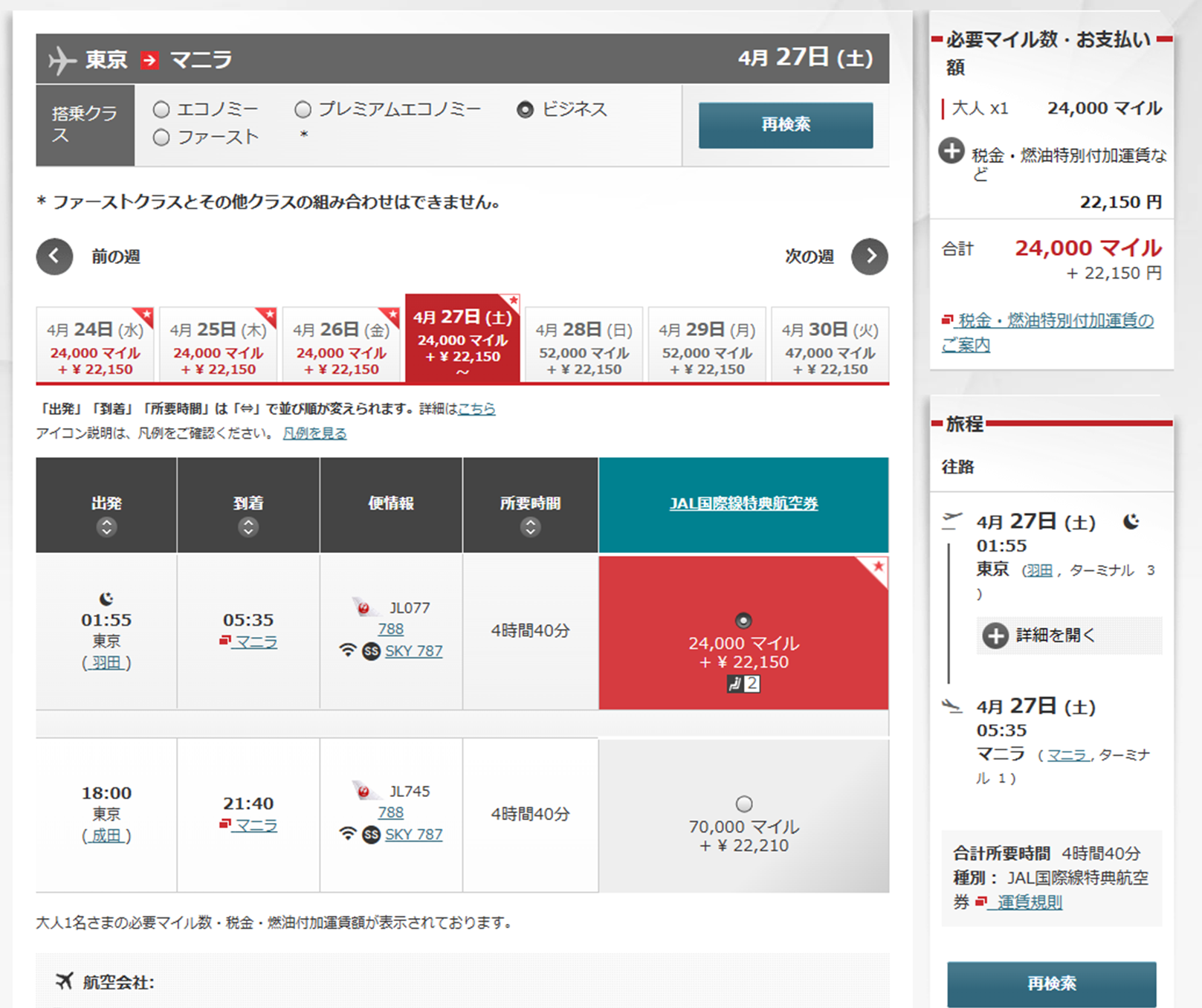The image size is (1202, 1008).
Task: Expand 詳細を開く itinerary details
Action: pyautogui.click(x=995, y=636)
